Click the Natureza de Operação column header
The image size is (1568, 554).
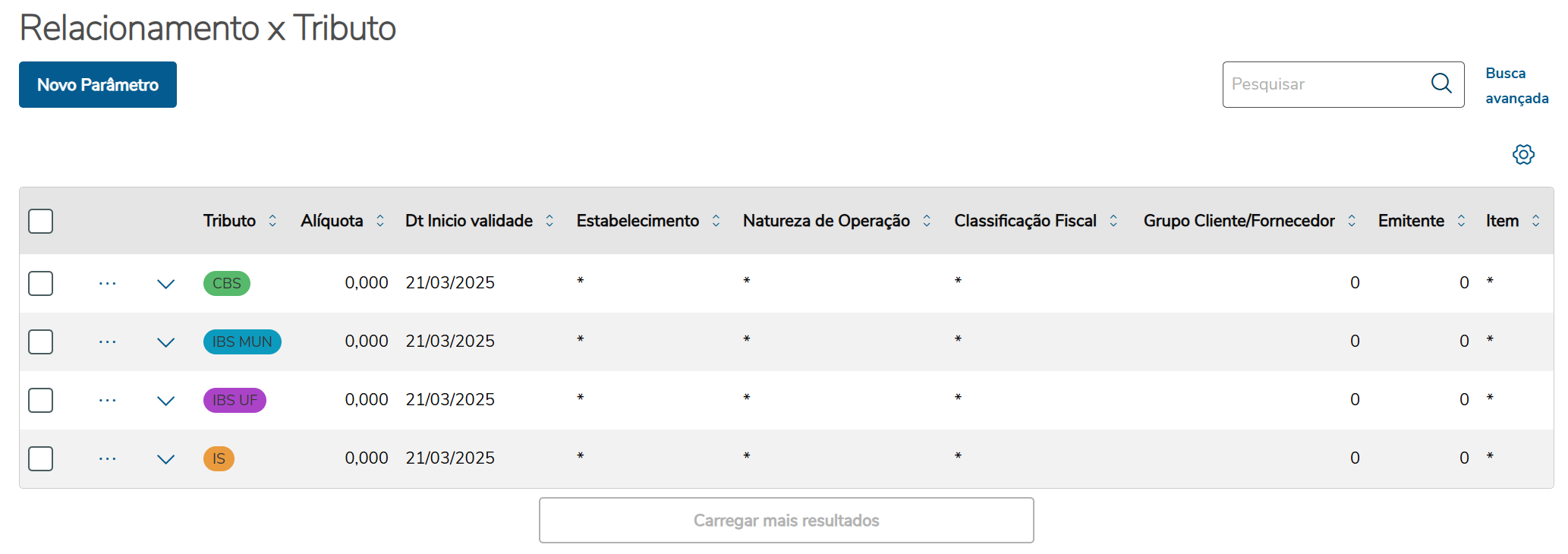[x=826, y=221]
